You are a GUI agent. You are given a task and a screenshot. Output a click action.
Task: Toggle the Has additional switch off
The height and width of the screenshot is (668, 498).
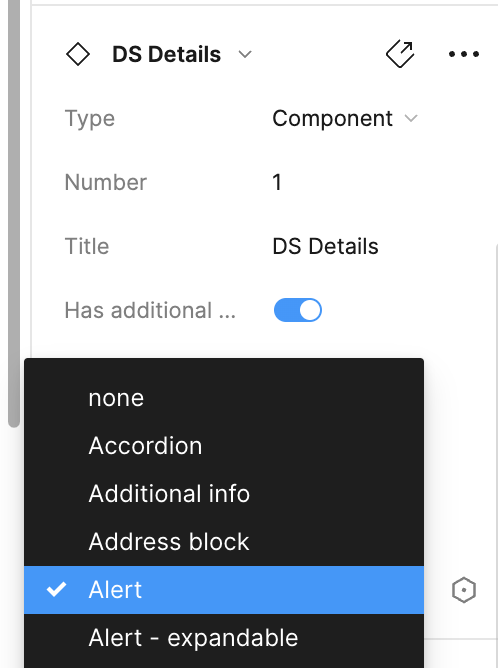pyautogui.click(x=298, y=310)
